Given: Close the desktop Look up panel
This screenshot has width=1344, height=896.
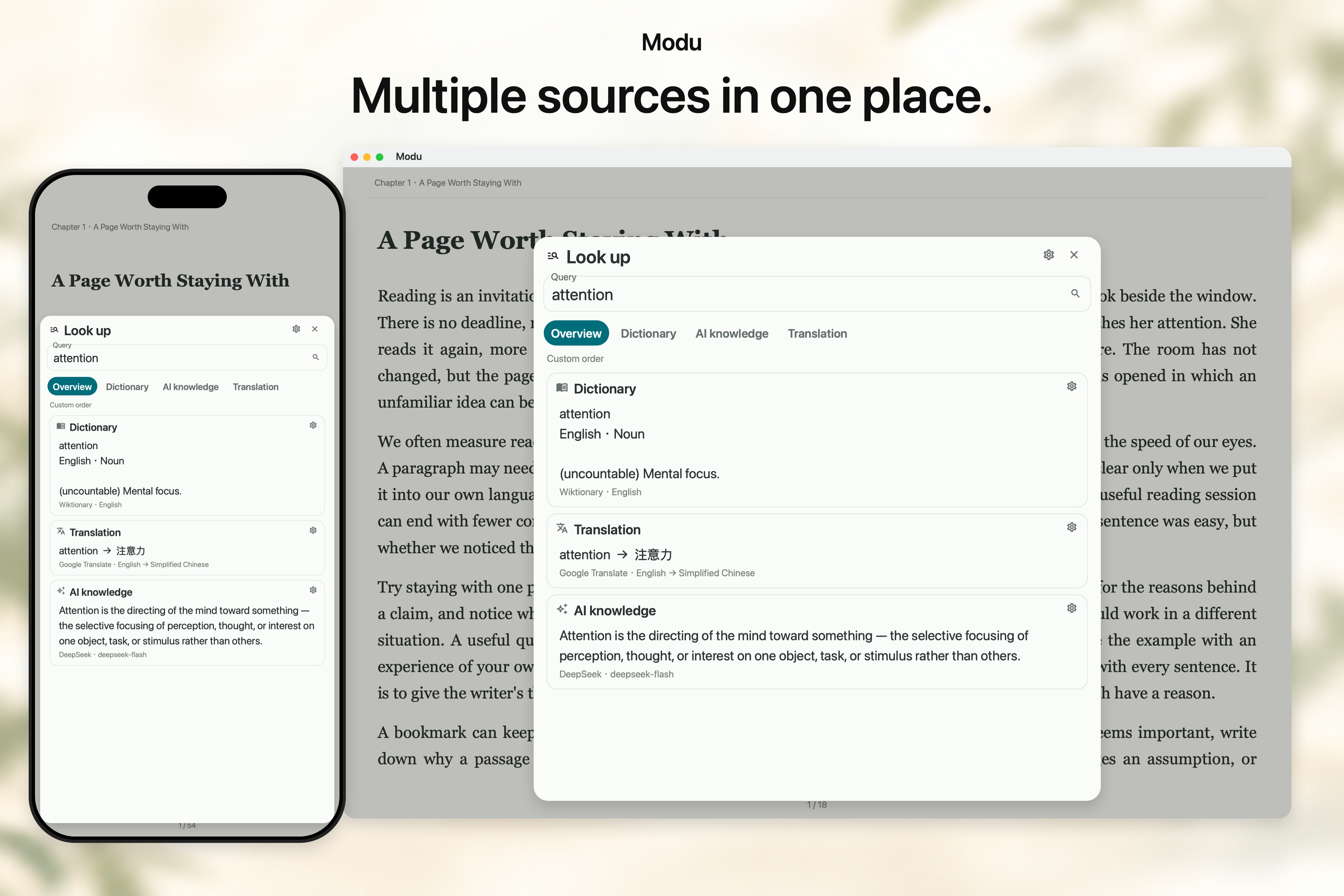Looking at the screenshot, I should pyautogui.click(x=1074, y=255).
